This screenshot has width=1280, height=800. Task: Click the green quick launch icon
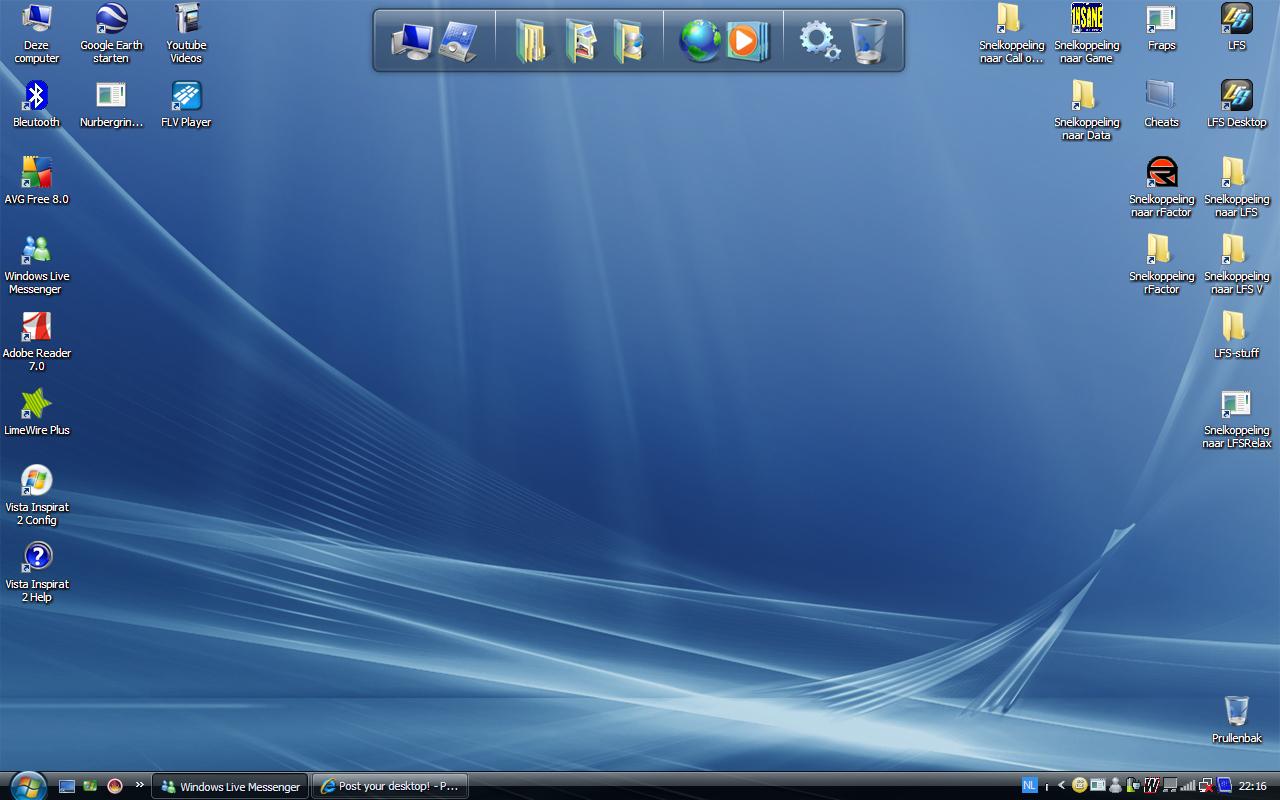91,786
